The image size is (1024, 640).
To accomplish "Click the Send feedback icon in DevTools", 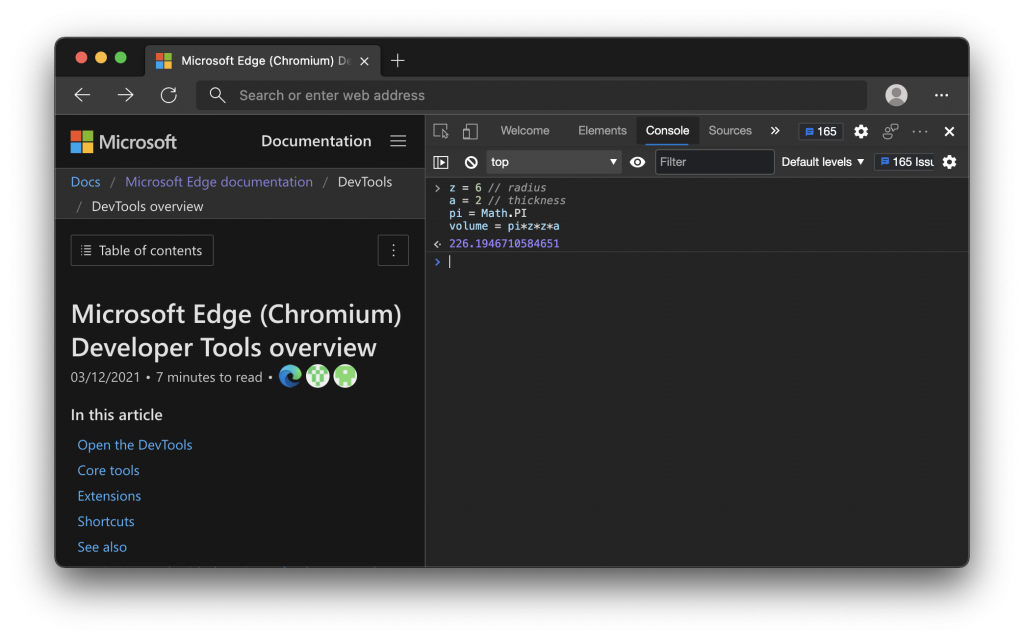I will (x=890, y=131).
